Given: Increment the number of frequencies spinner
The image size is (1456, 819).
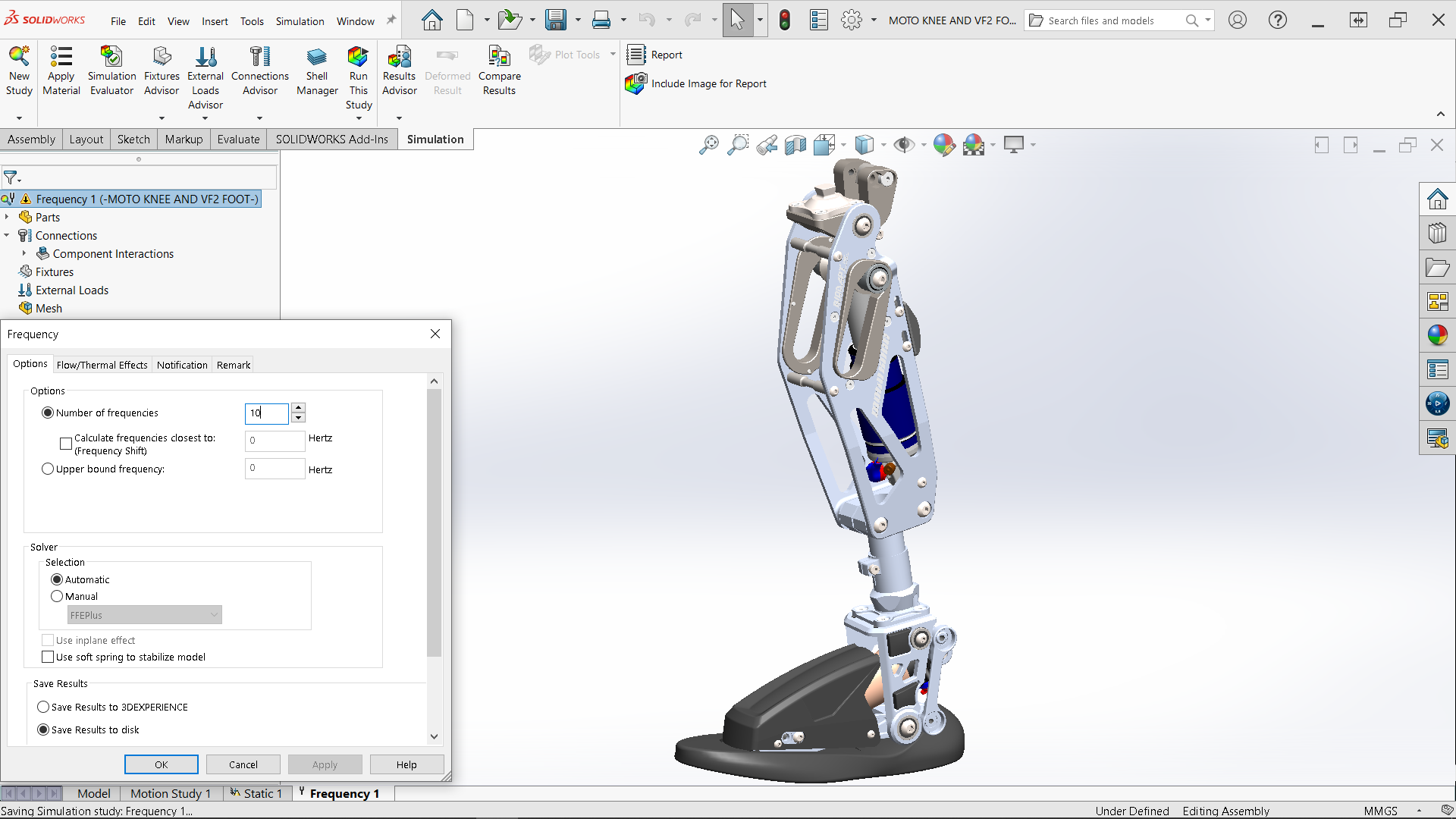Looking at the screenshot, I should click(298, 408).
